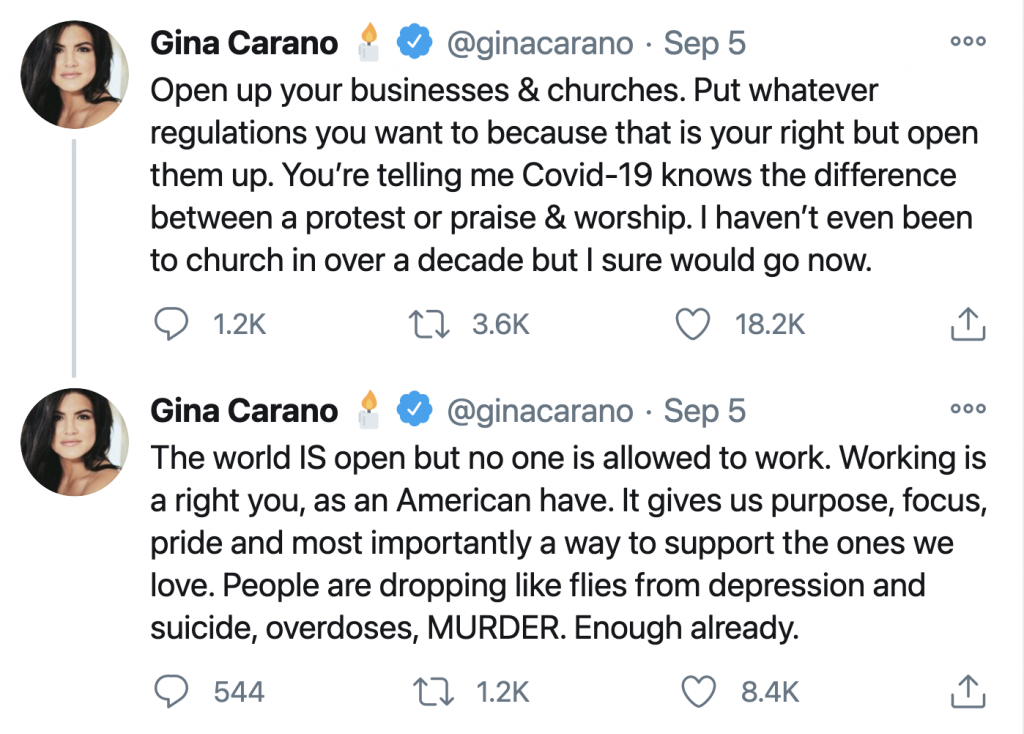Open the tweet text about businesses & churches
The image size is (1024, 734).
coord(564,175)
